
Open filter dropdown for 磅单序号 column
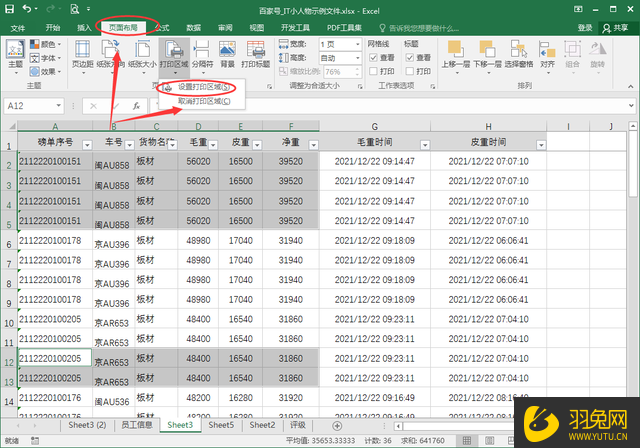(87, 145)
